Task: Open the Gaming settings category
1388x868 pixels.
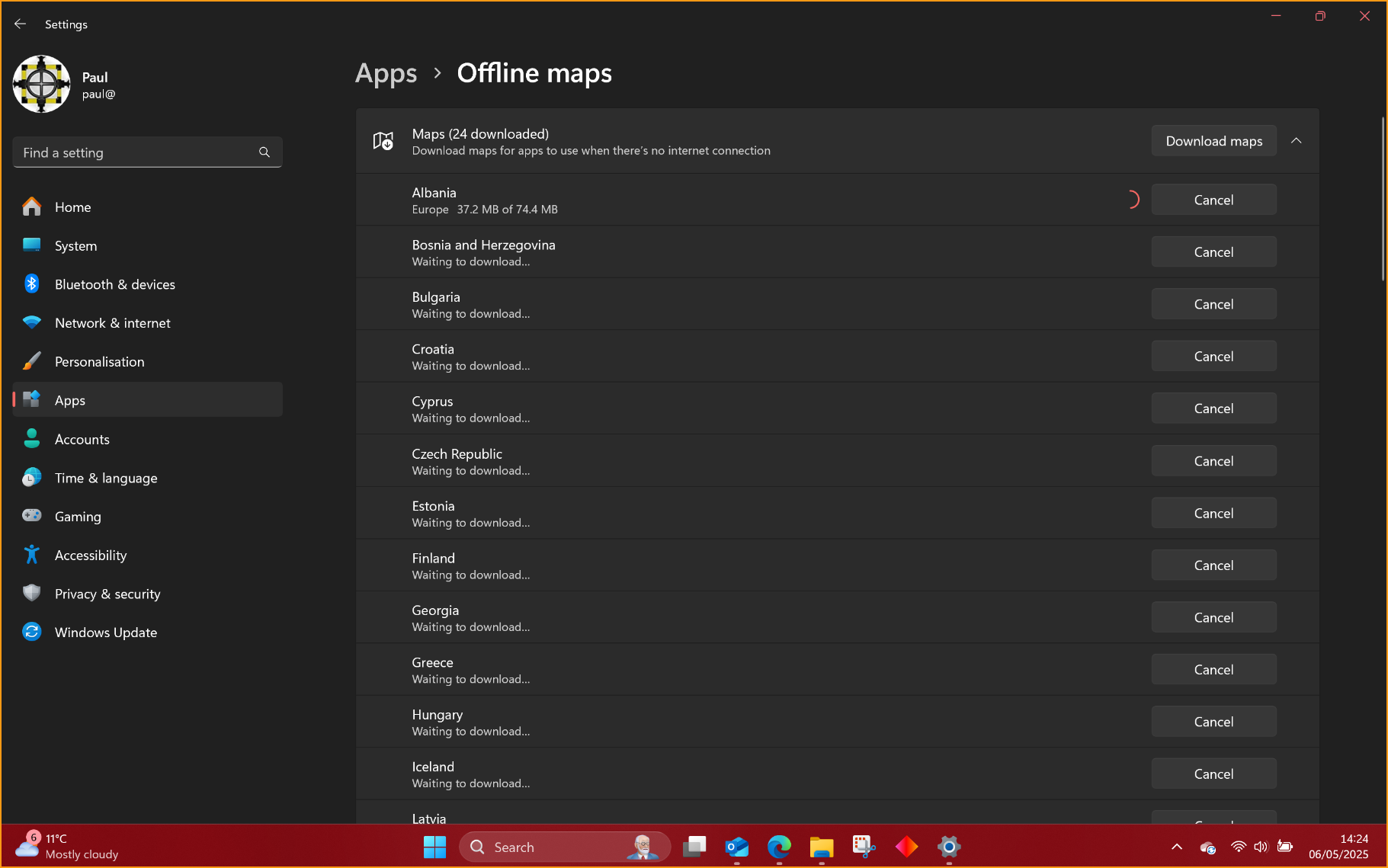Action: point(77,517)
